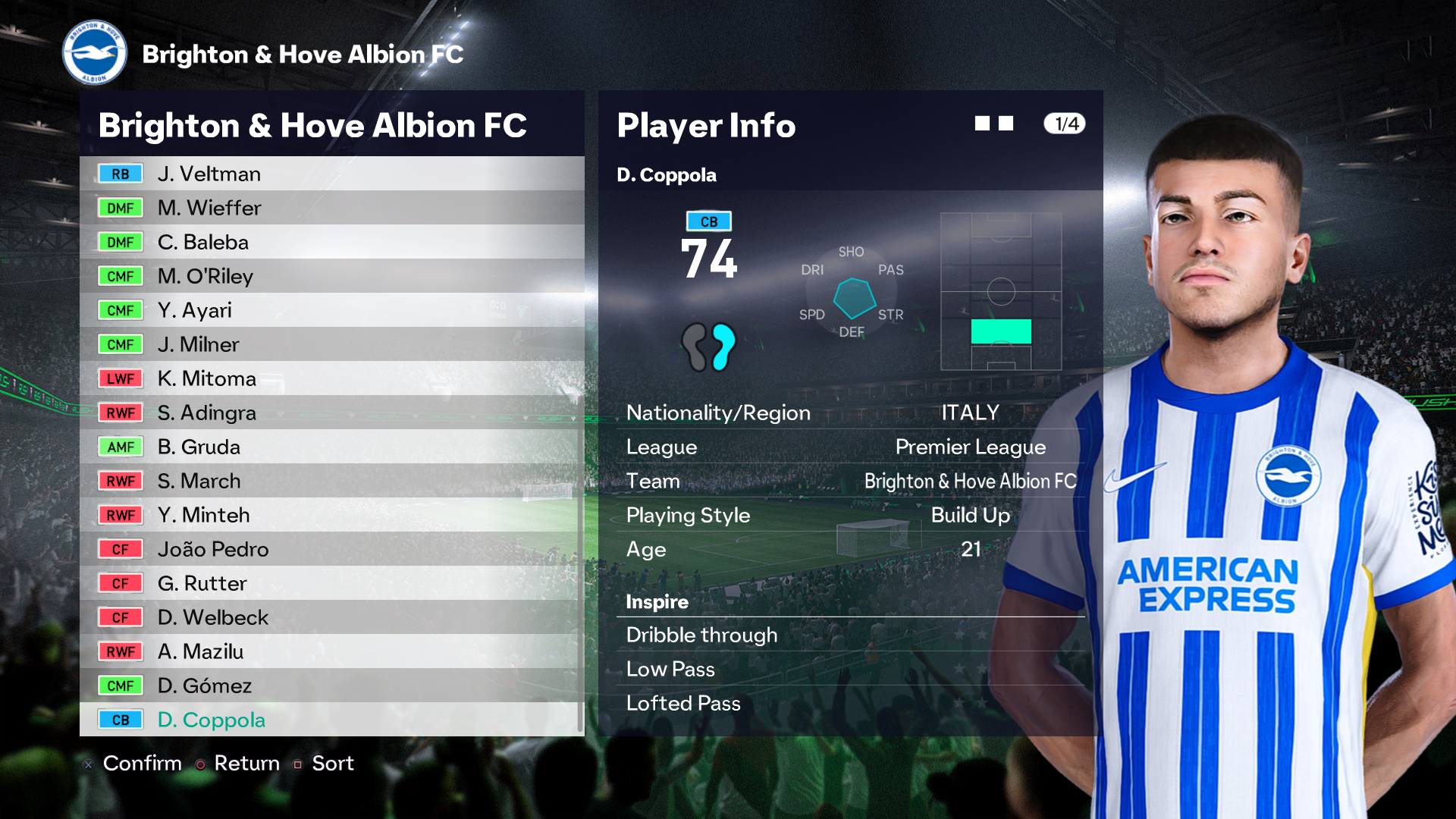Viewport: 1456px width, 819px height.
Task: Click the preferred foot icon
Action: click(x=709, y=347)
